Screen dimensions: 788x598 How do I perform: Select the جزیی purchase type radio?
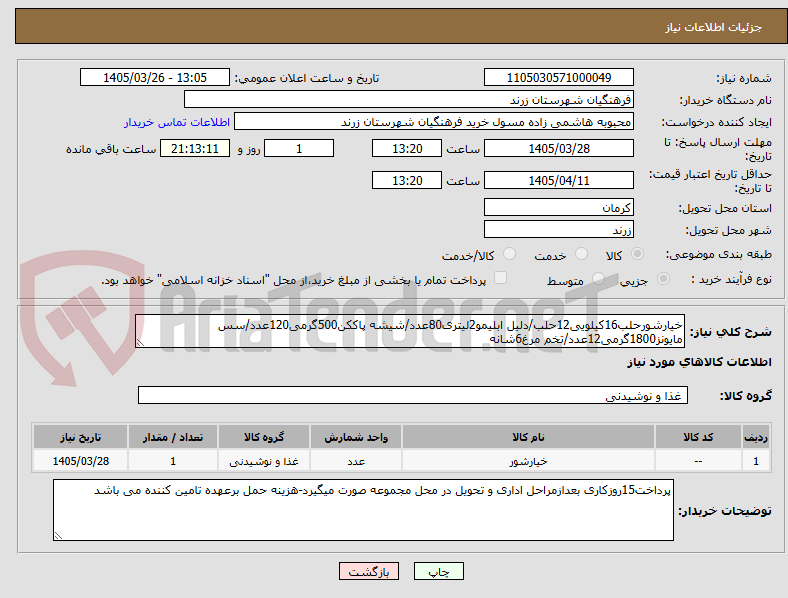[x=663, y=279]
